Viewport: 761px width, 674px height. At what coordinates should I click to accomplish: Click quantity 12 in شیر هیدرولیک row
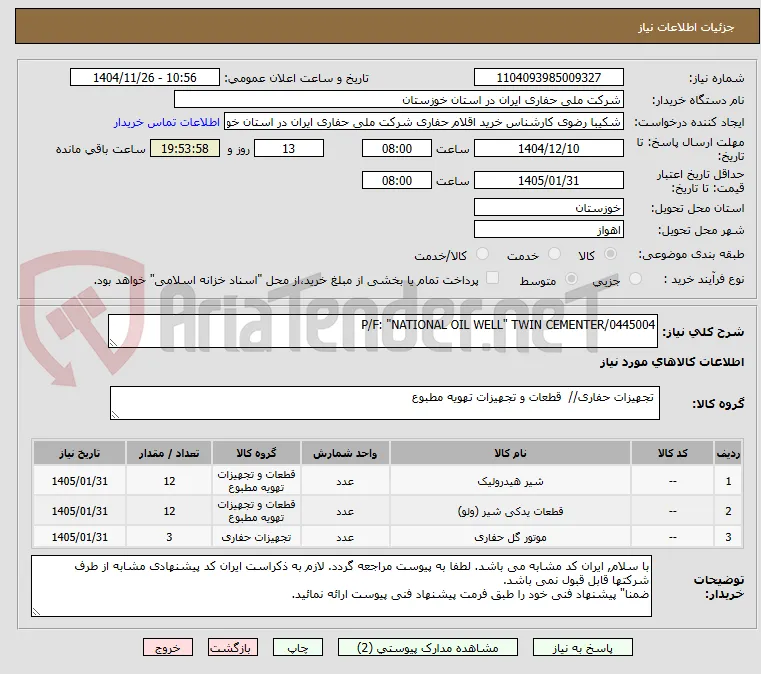pos(169,481)
